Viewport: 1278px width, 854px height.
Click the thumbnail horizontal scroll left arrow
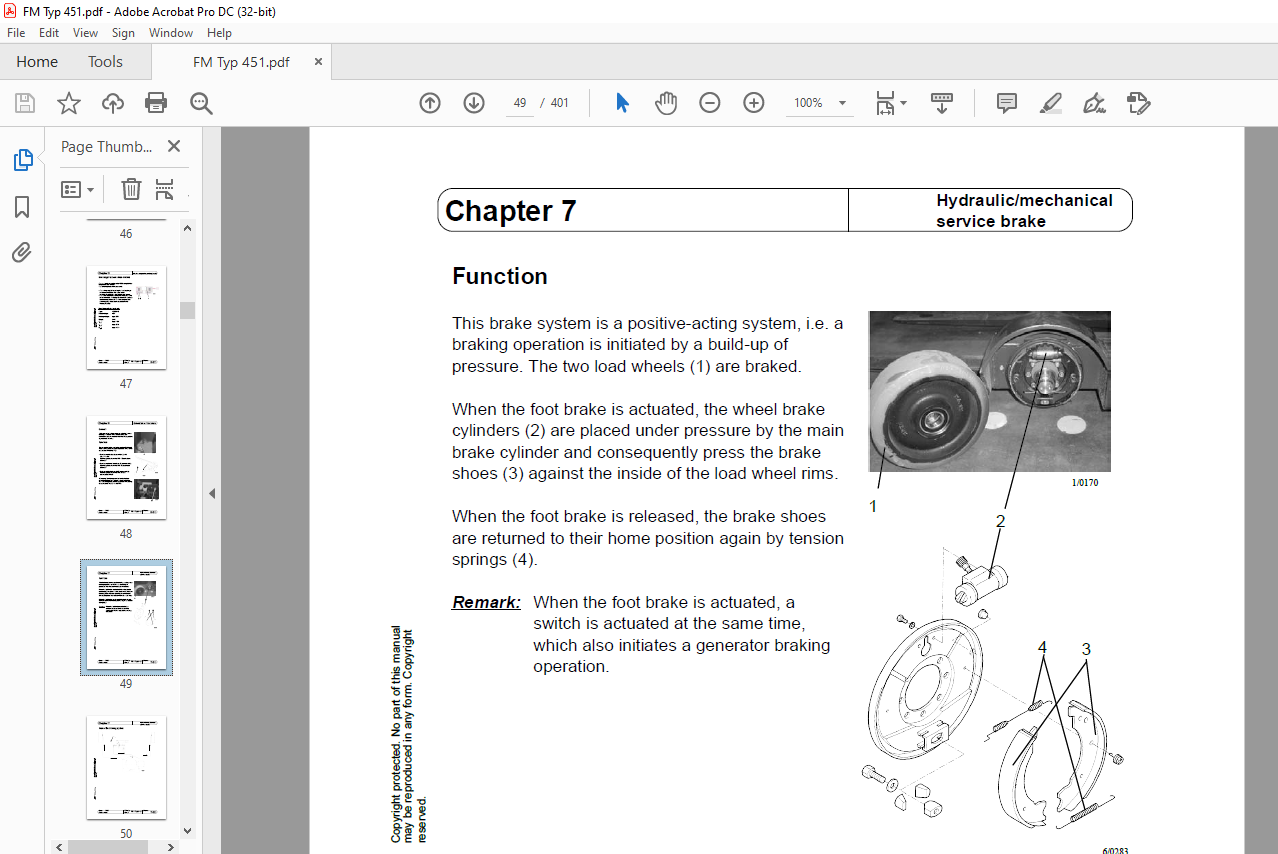pos(59,846)
